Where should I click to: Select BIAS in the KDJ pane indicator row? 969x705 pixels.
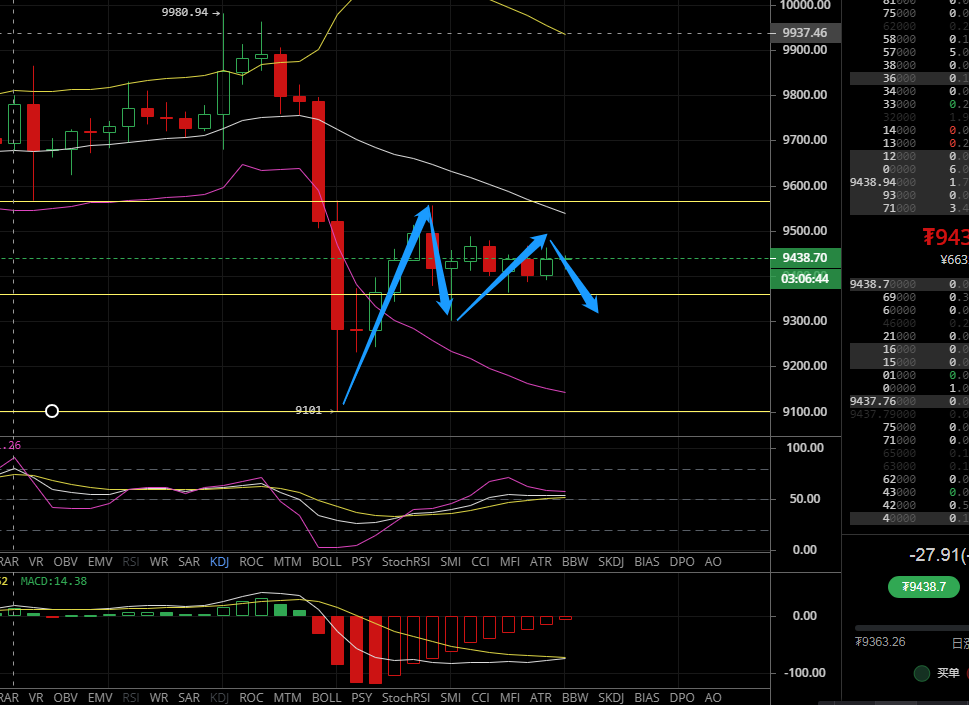(647, 562)
